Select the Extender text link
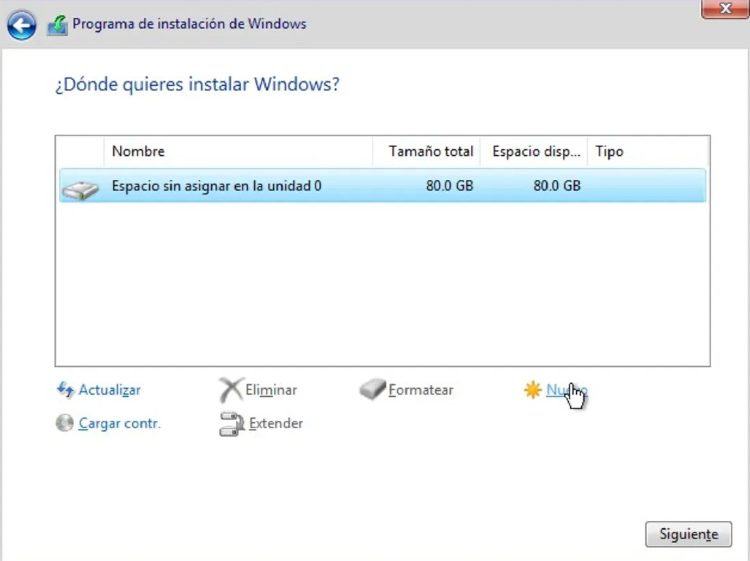750x561 pixels. pyautogui.click(x=276, y=423)
